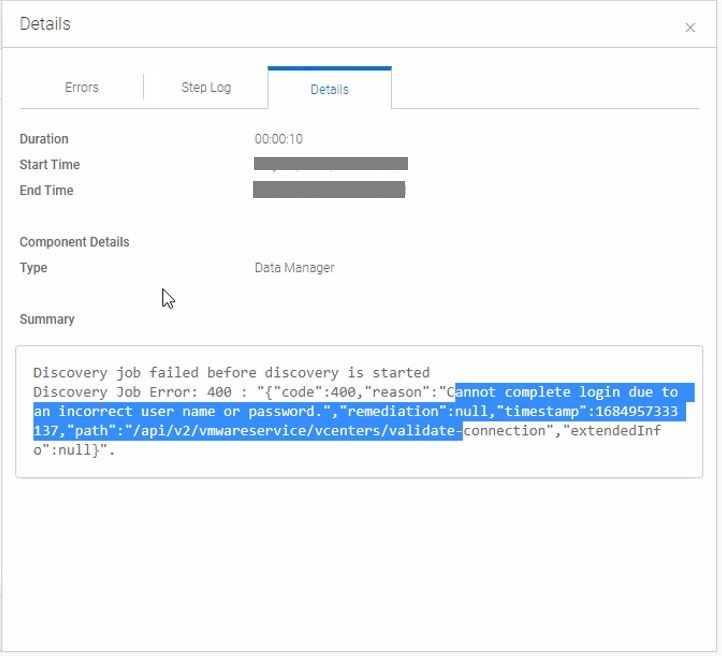Click the 'Discovery job failed' first line
This screenshot has width=722, height=656.
[231, 373]
